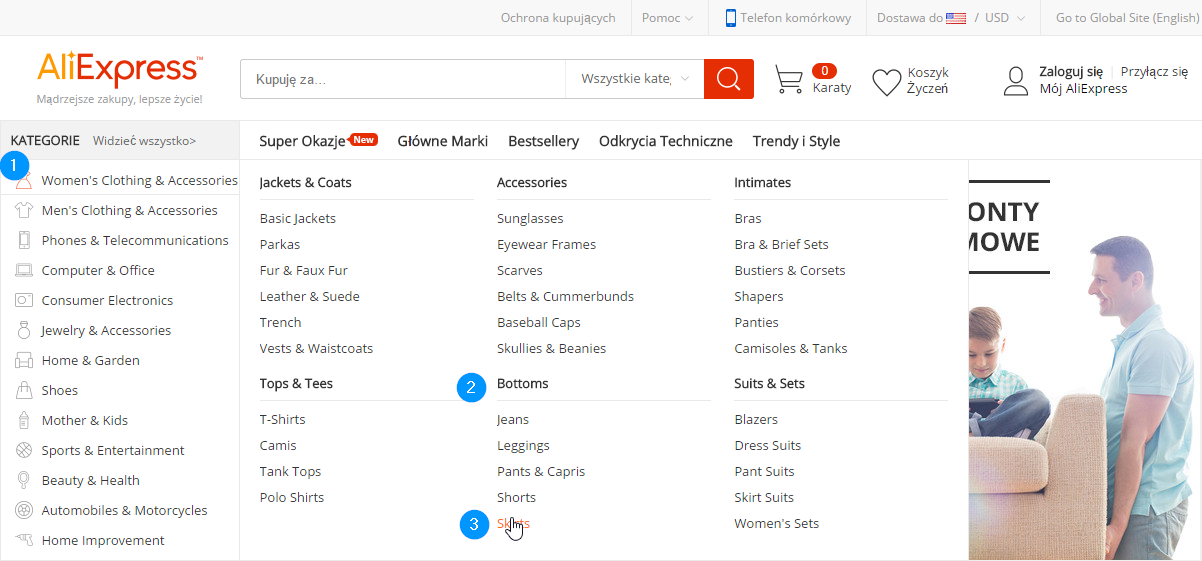1202x561 pixels.
Task: Click the orange search magnifier button
Action: point(729,79)
